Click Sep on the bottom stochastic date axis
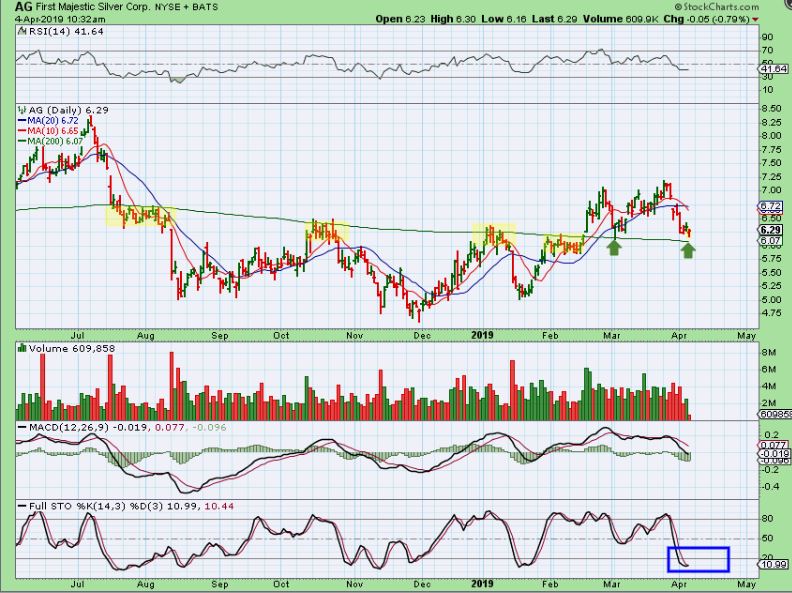 [x=220, y=584]
